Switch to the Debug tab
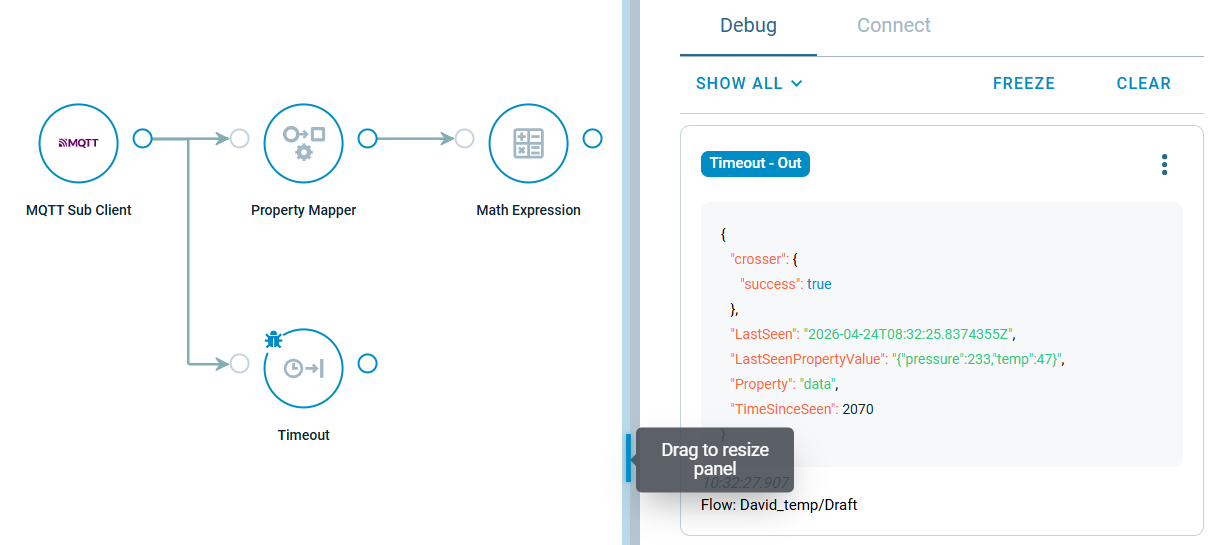Viewport: 1211px width, 545px height. click(748, 26)
